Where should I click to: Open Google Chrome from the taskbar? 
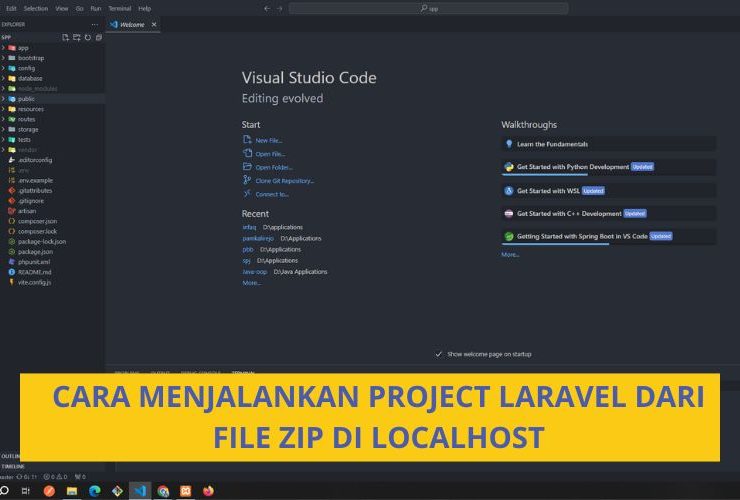click(163, 491)
